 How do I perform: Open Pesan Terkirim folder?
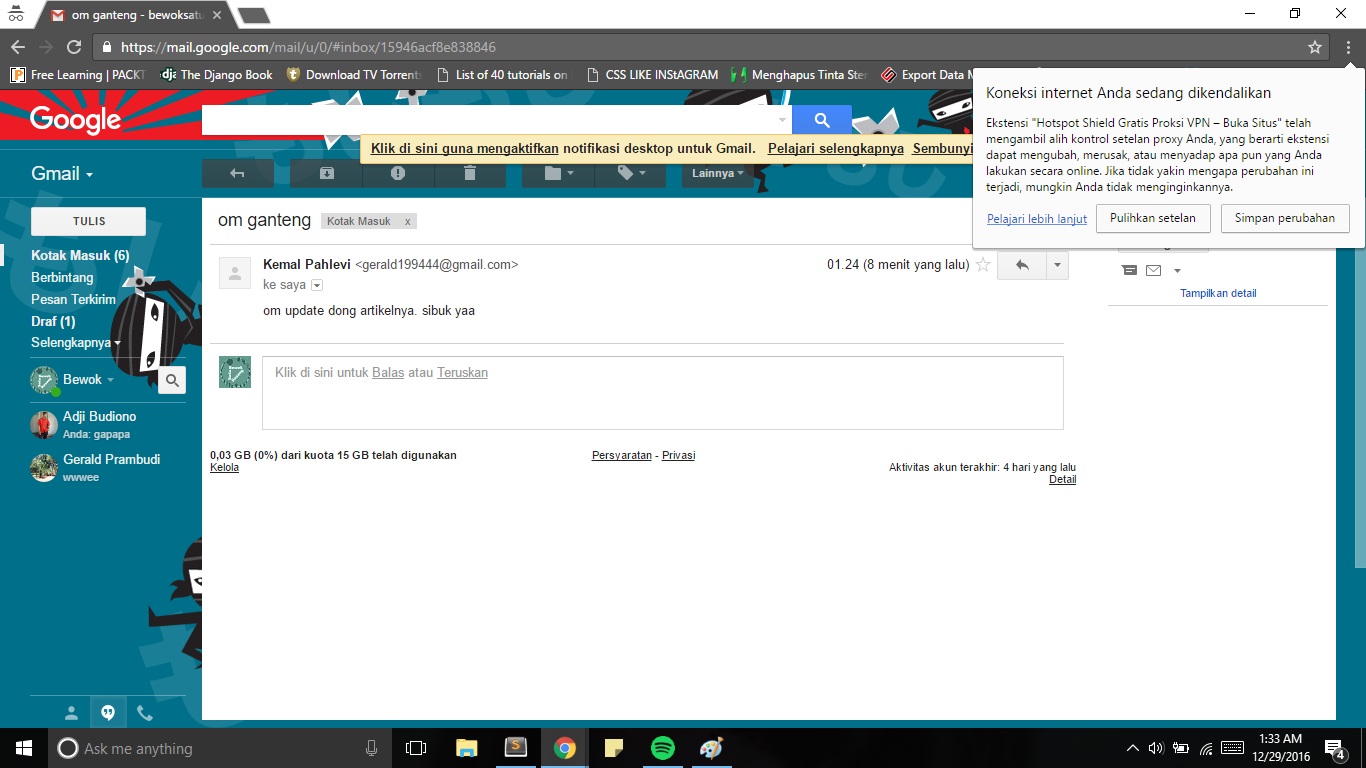(x=73, y=299)
